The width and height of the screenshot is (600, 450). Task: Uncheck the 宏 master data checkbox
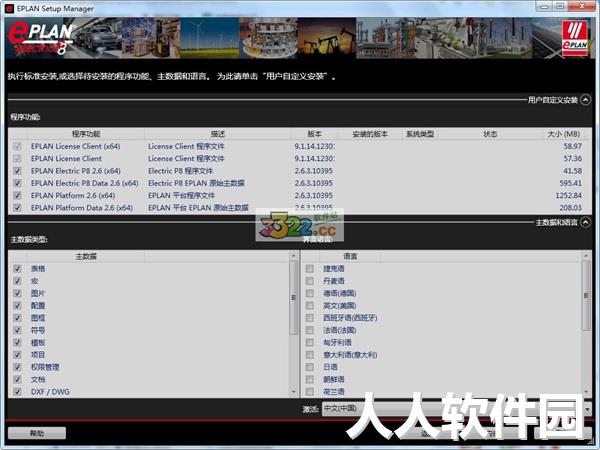(17, 281)
